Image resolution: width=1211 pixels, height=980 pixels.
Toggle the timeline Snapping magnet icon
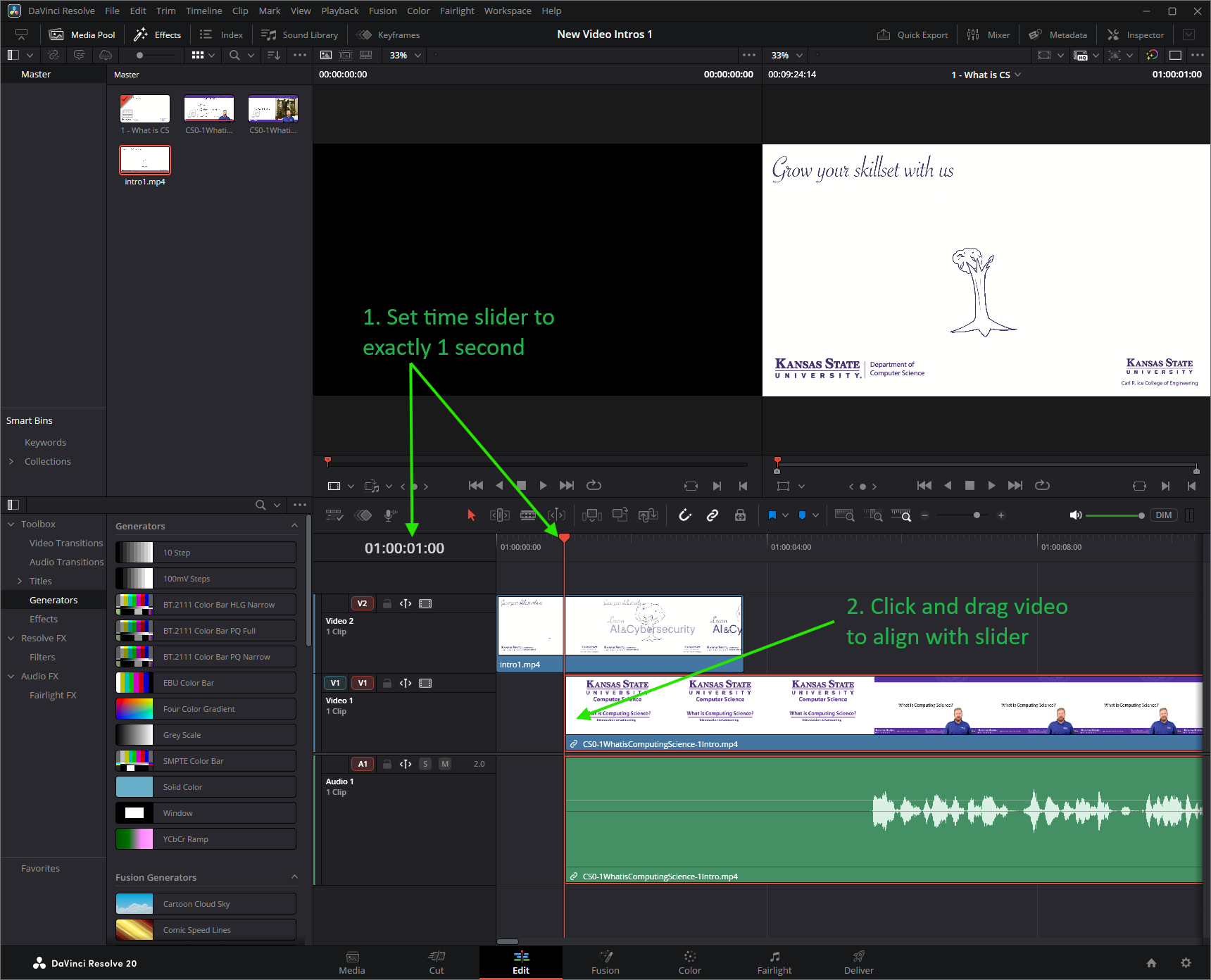(685, 515)
